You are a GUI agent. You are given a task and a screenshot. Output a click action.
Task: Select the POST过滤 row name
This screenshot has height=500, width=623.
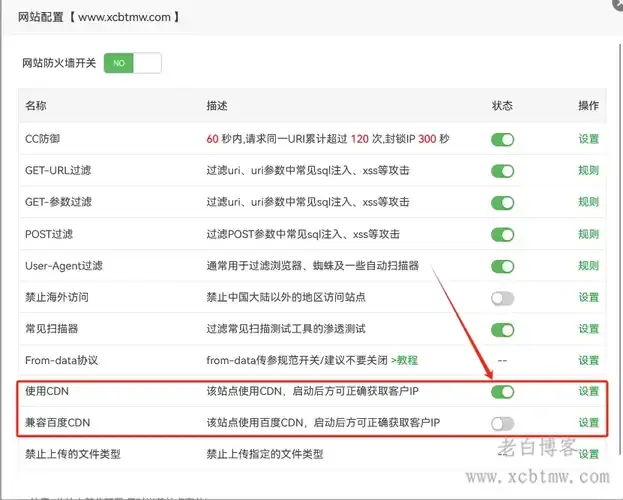[x=49, y=234]
